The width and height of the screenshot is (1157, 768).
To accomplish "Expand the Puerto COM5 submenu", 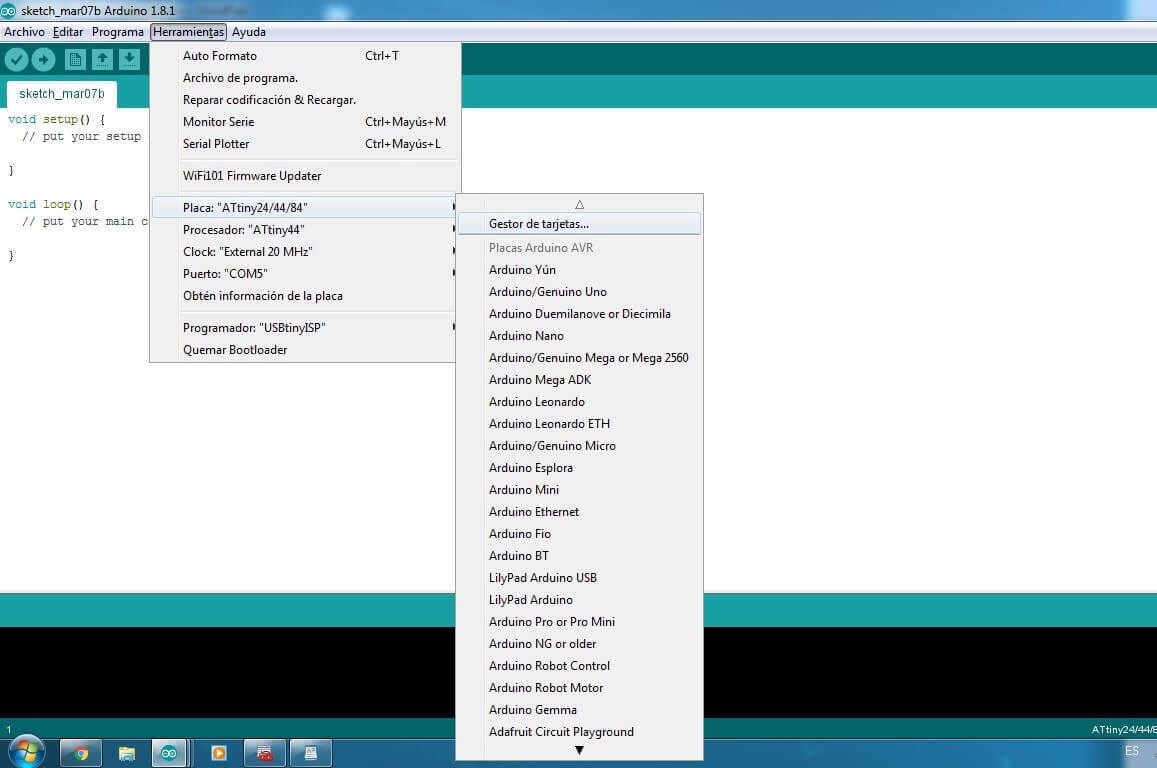I will [x=305, y=274].
